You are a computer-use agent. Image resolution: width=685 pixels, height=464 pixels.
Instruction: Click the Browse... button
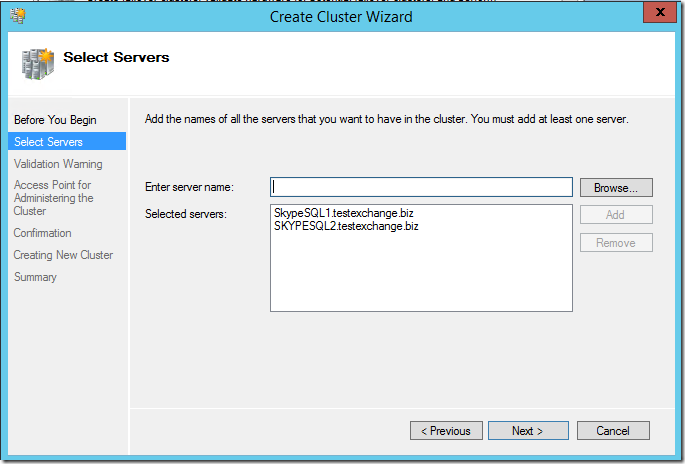tap(616, 187)
